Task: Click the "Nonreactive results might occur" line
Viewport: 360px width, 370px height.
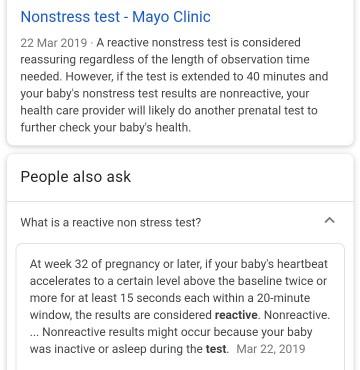Action: click(171, 332)
